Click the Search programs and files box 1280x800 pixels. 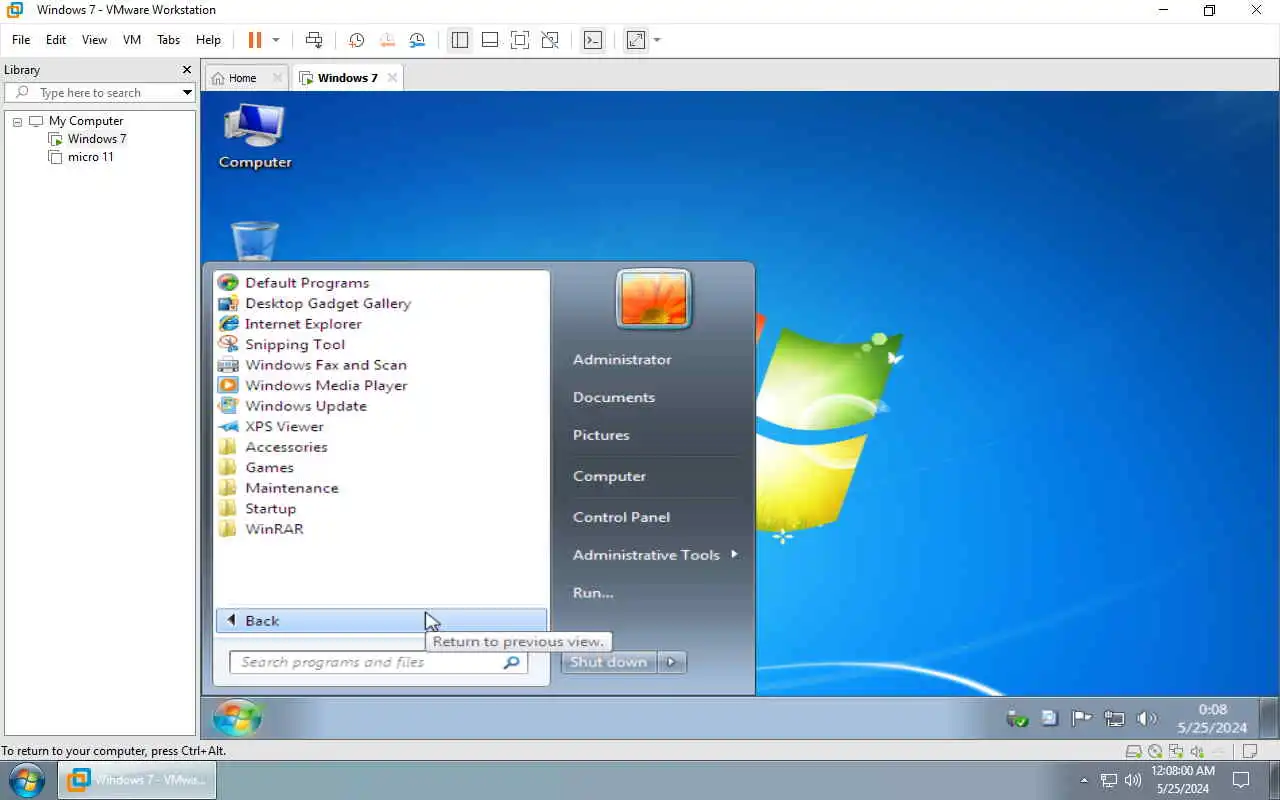pos(378,662)
